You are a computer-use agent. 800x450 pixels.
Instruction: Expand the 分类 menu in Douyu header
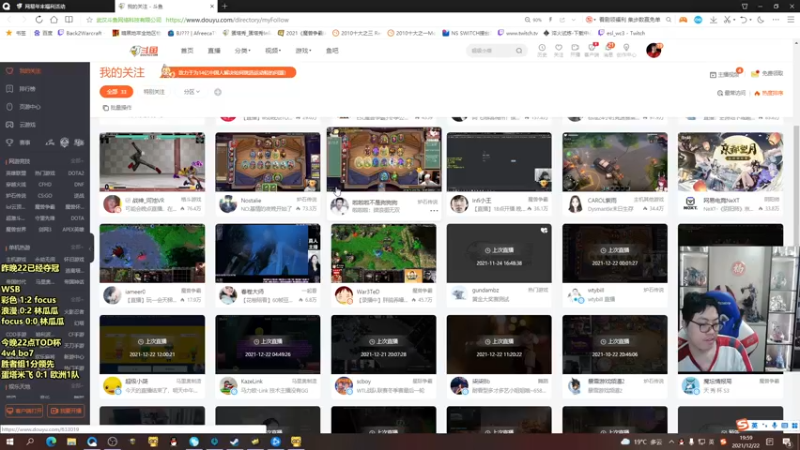(242, 51)
